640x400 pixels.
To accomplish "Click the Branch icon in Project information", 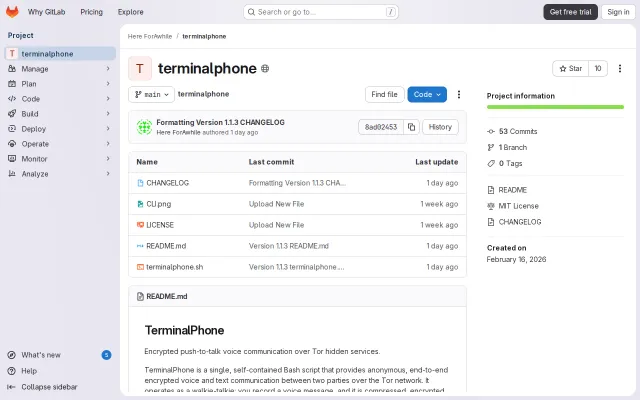I will coord(491,147).
